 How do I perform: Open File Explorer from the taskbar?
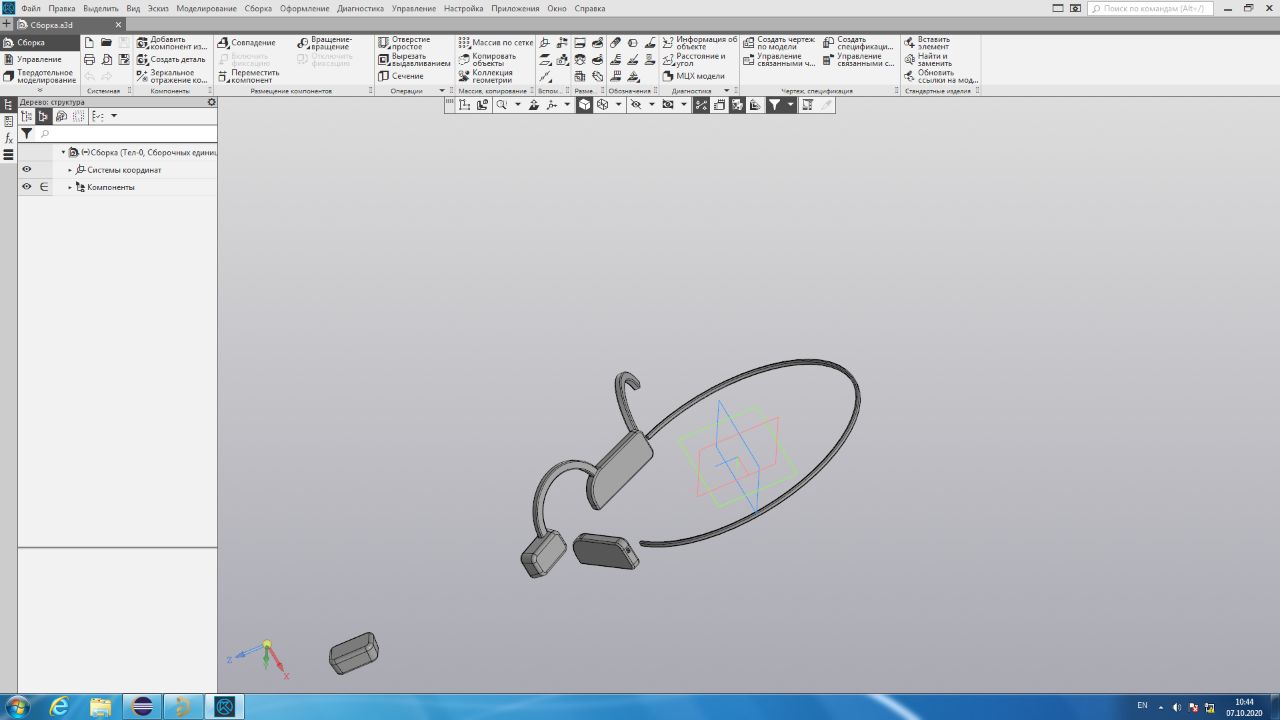pos(101,707)
